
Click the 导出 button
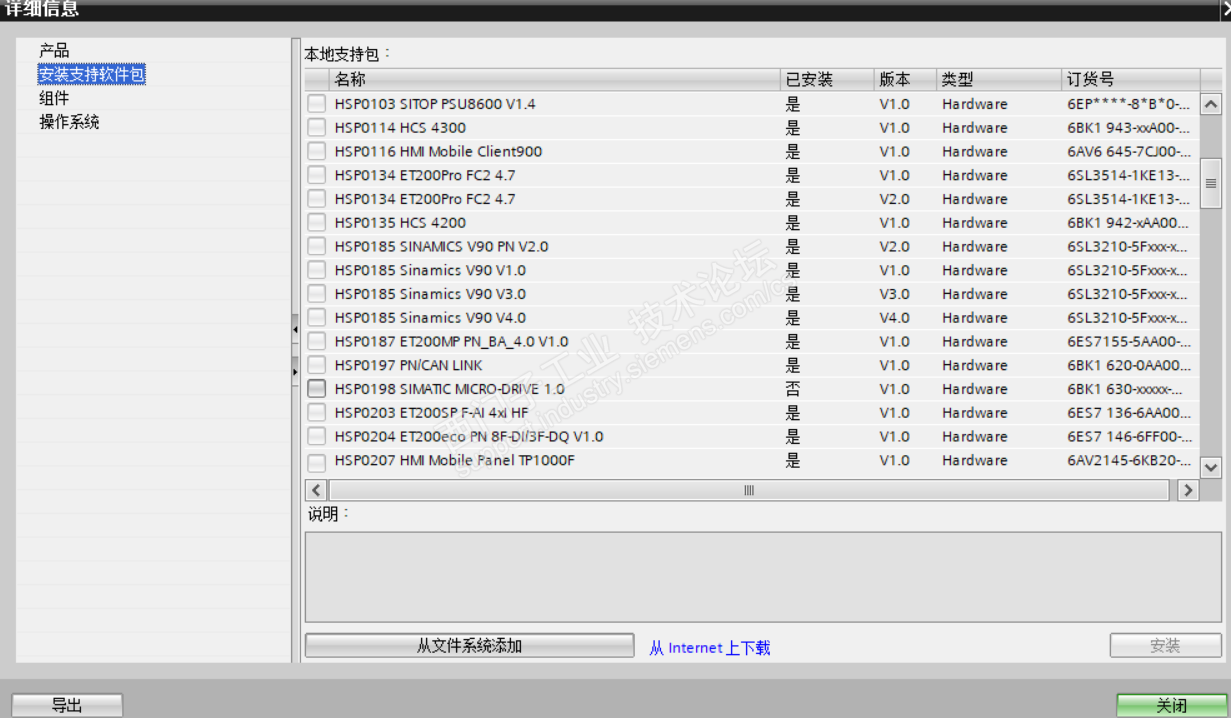[x=67, y=706]
